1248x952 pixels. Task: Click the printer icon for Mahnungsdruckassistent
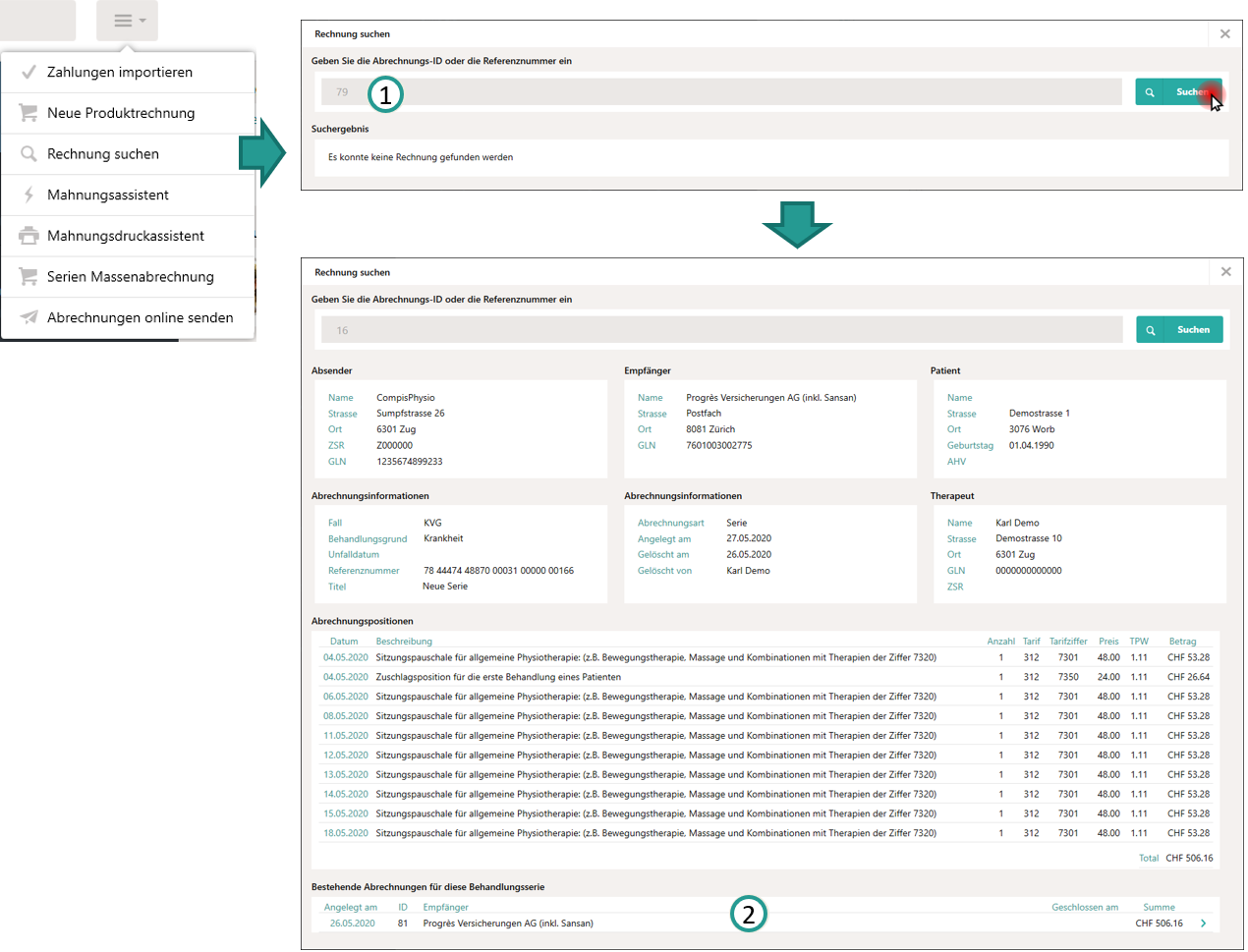point(28,236)
